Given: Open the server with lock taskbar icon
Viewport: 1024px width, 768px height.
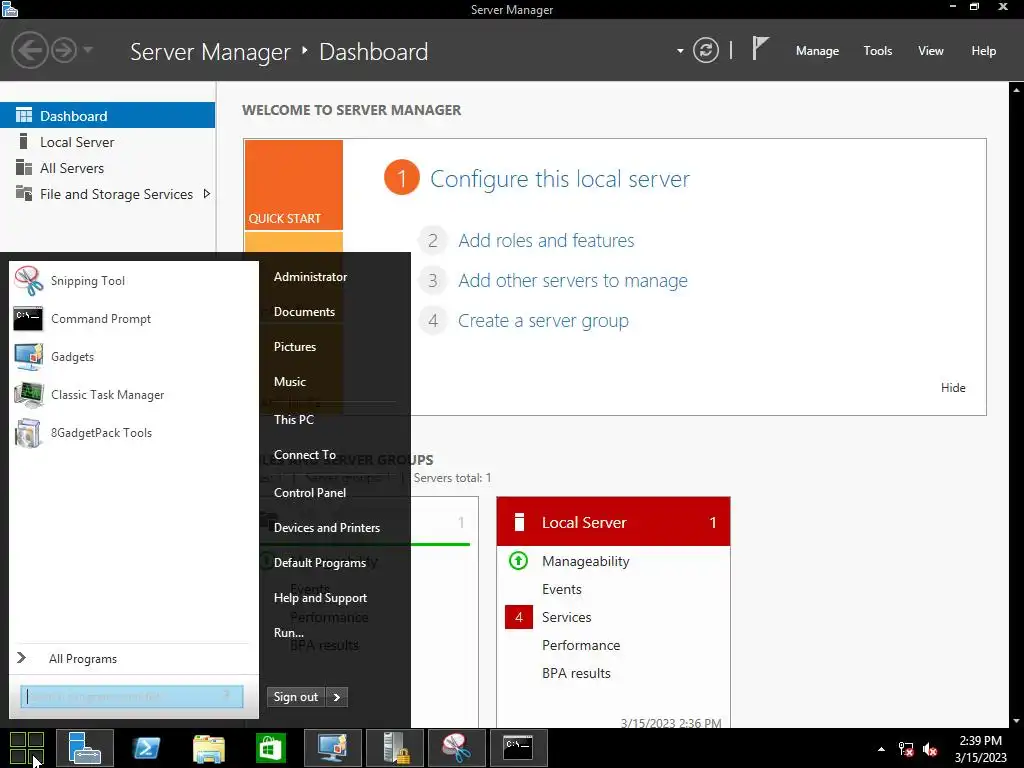Looking at the screenshot, I should click(394, 748).
